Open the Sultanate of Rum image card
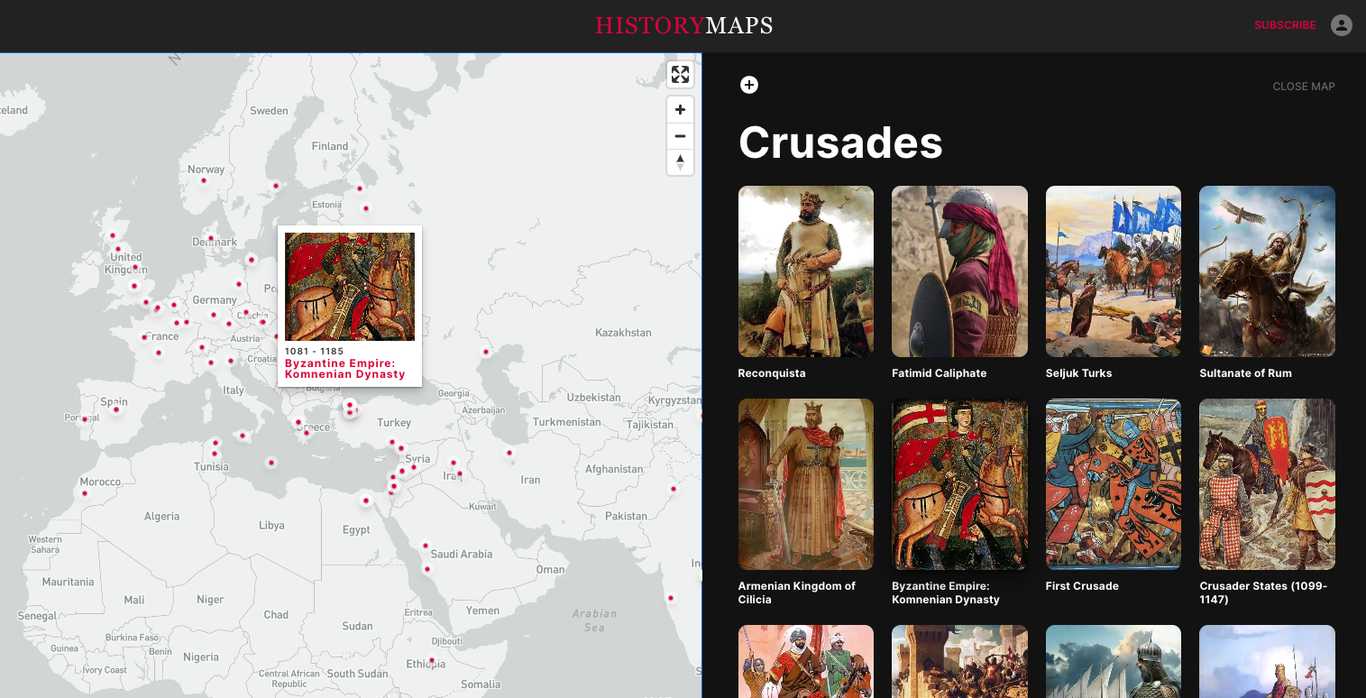The height and width of the screenshot is (698, 1366). [x=1267, y=271]
